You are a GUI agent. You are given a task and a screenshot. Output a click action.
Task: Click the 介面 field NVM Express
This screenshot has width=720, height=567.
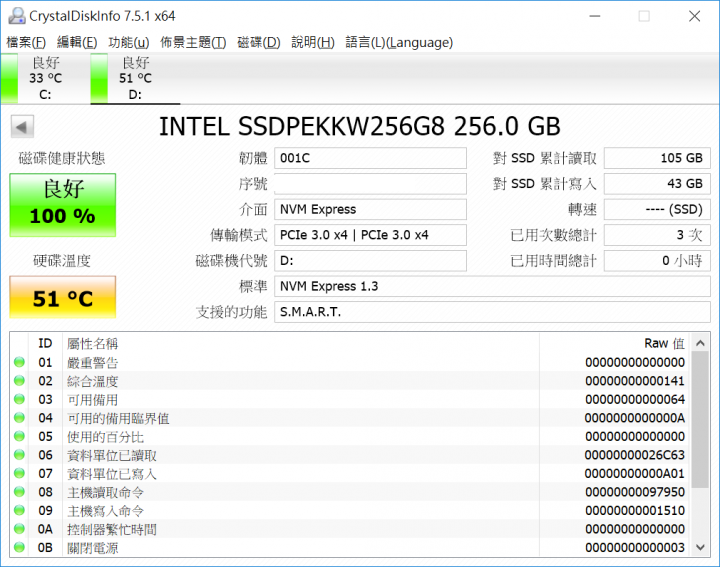point(370,209)
